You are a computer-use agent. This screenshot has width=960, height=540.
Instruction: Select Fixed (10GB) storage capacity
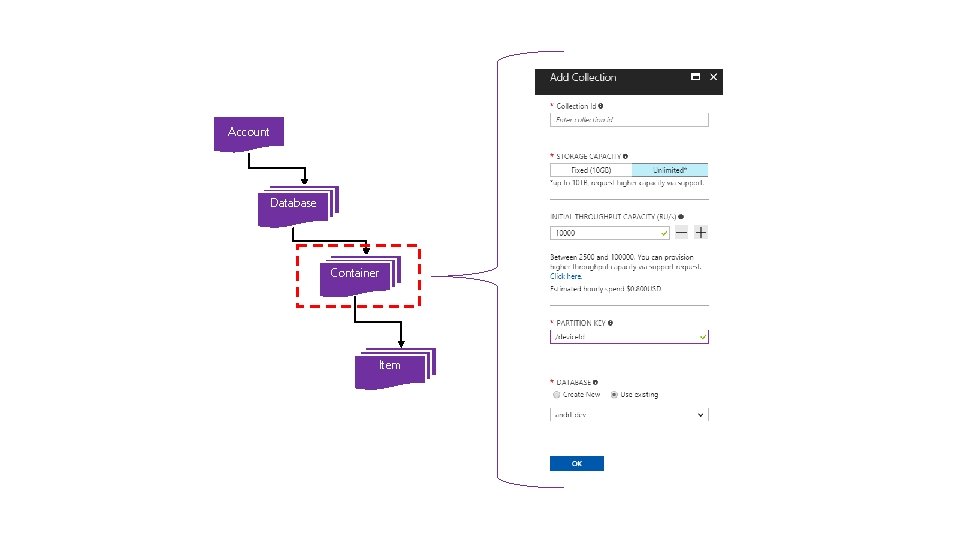[x=591, y=170]
